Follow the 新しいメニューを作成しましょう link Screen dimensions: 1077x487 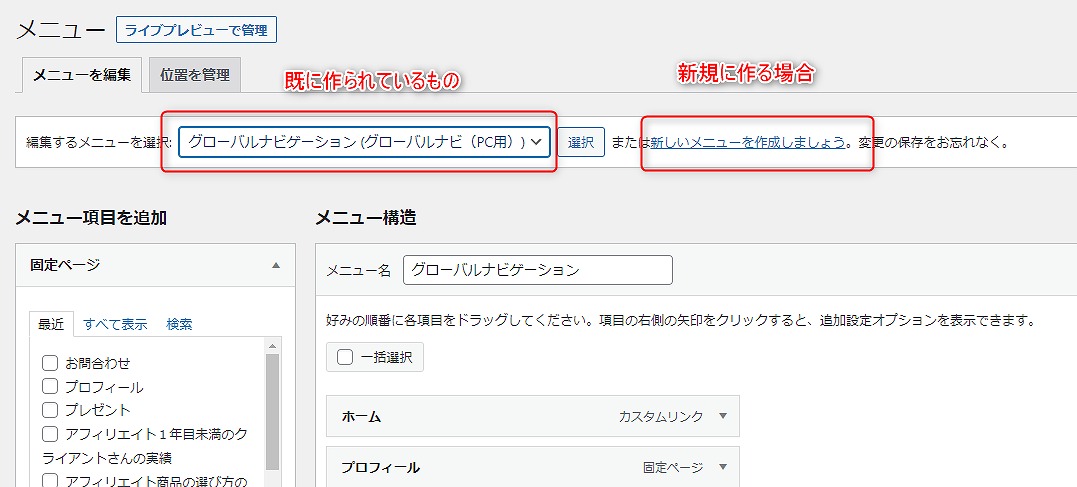[x=748, y=142]
